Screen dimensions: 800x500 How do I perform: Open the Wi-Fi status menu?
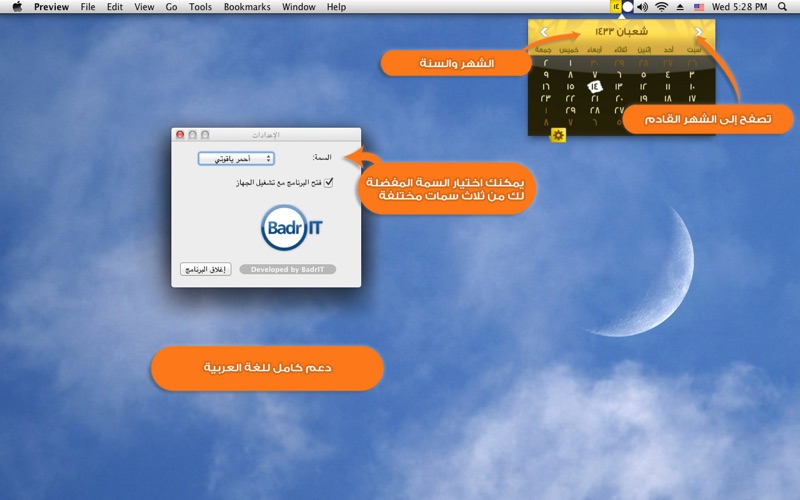pyautogui.click(x=662, y=7)
